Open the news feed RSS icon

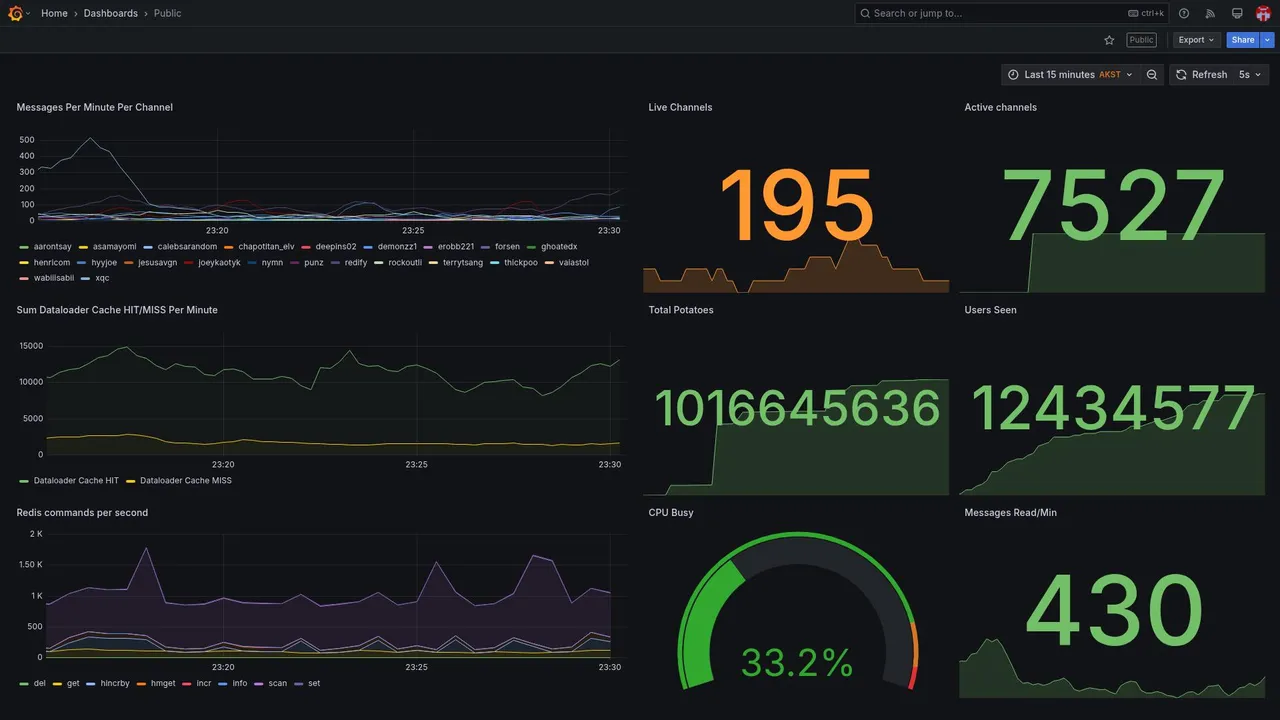[1210, 13]
